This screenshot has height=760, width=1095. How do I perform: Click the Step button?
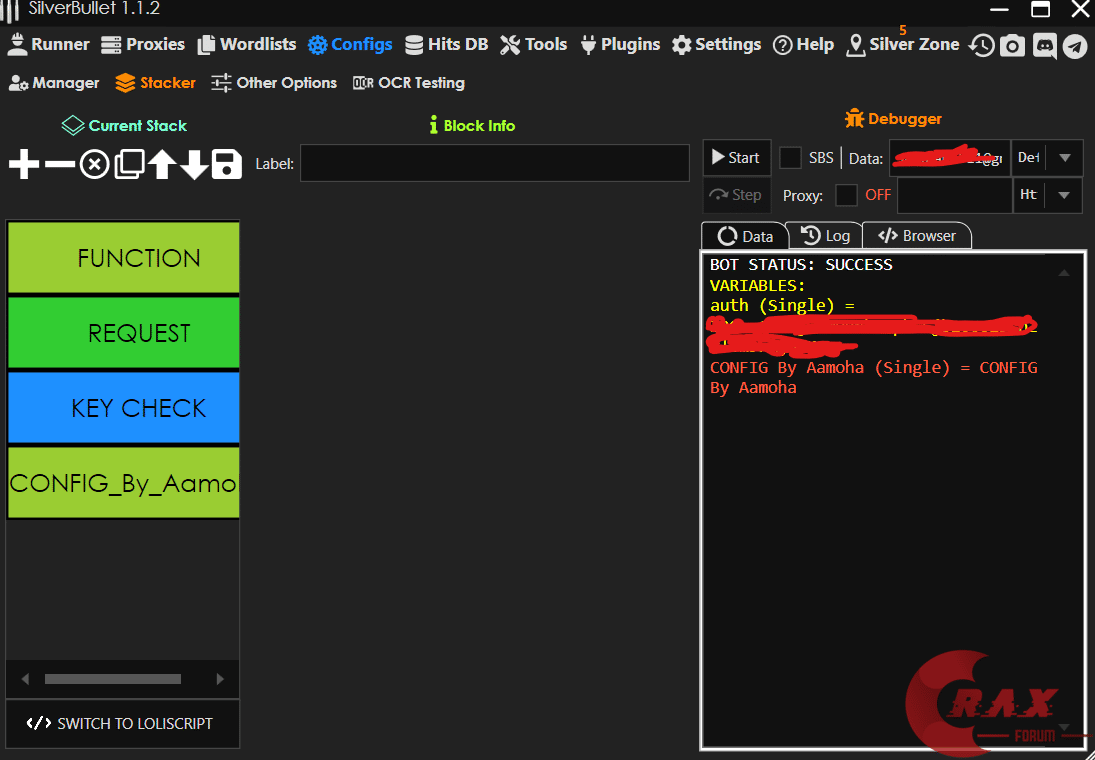pyautogui.click(x=737, y=195)
